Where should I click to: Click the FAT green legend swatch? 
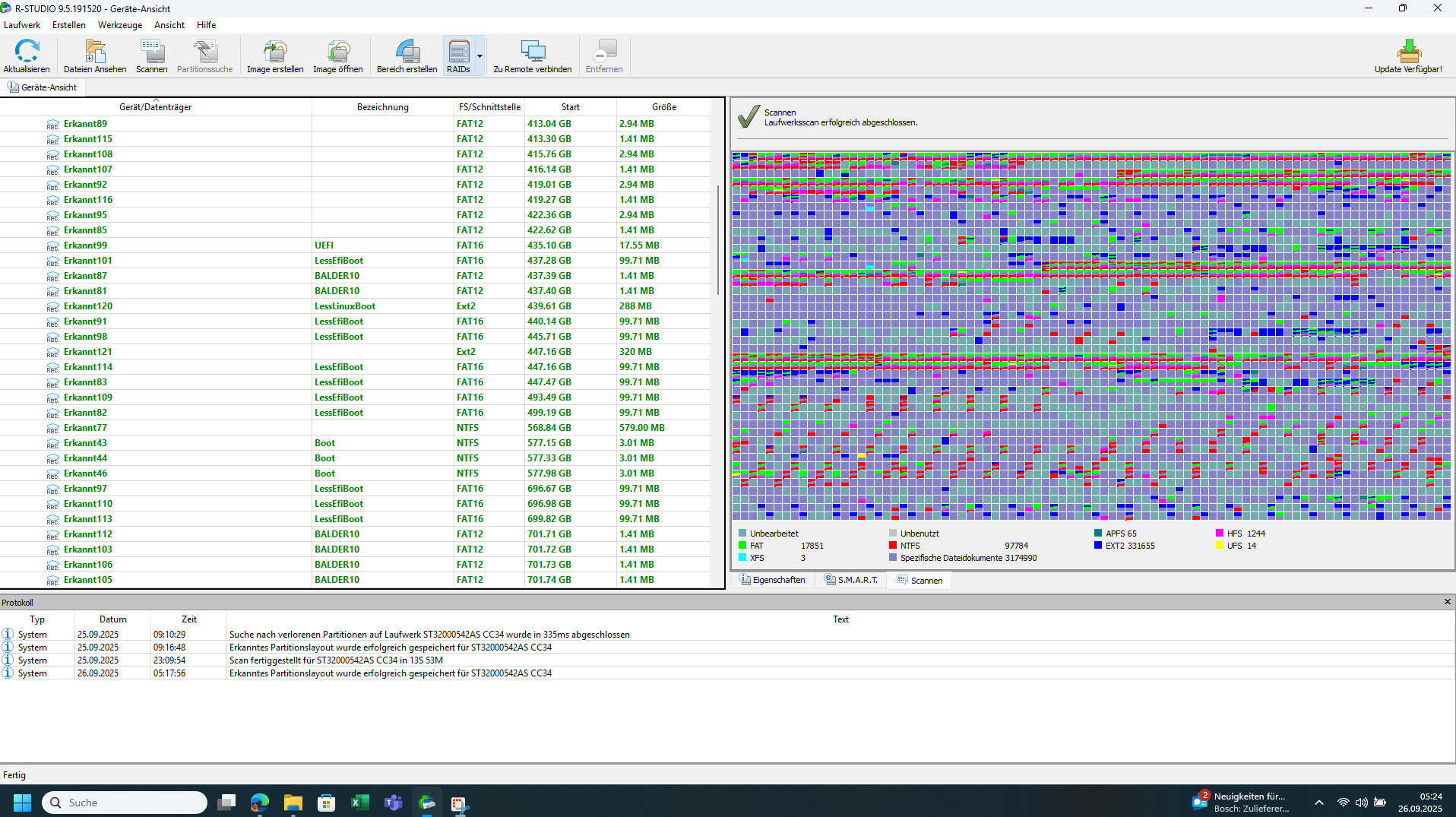pos(742,546)
